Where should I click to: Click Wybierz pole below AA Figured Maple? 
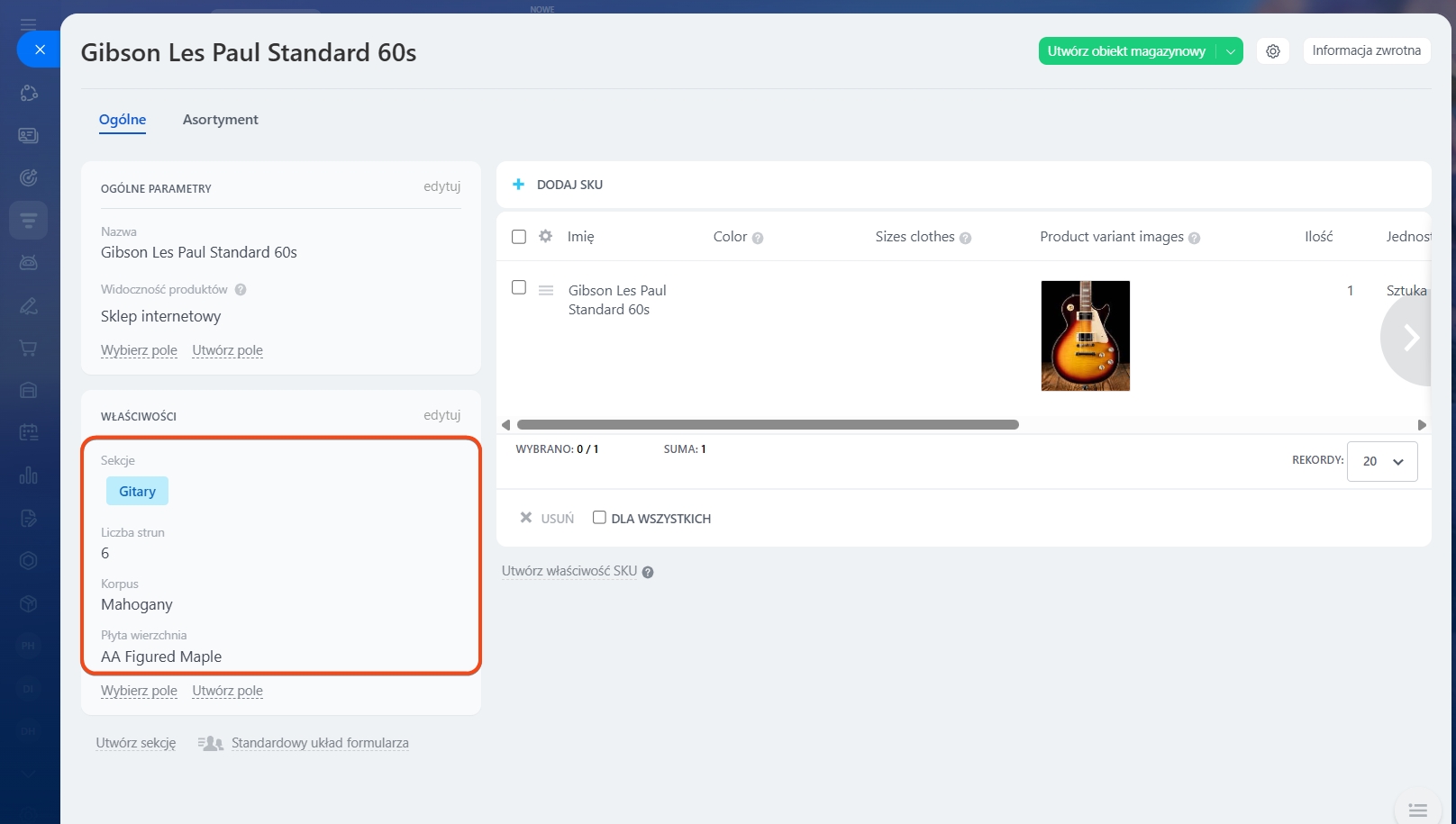tap(139, 691)
